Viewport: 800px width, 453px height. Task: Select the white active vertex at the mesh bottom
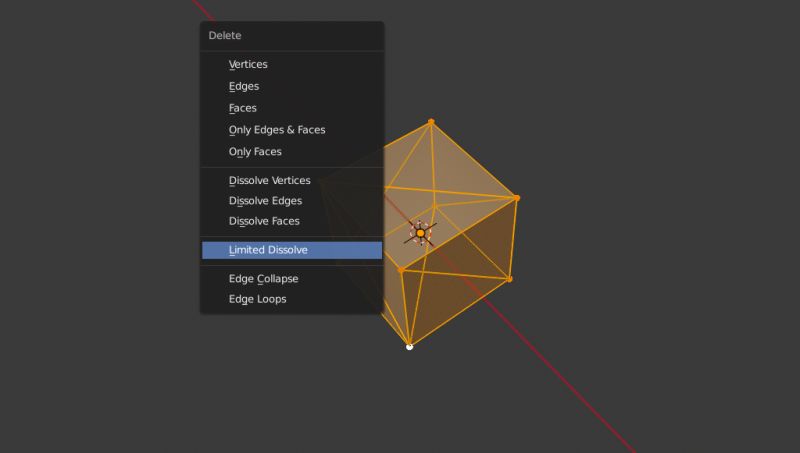pyautogui.click(x=409, y=347)
